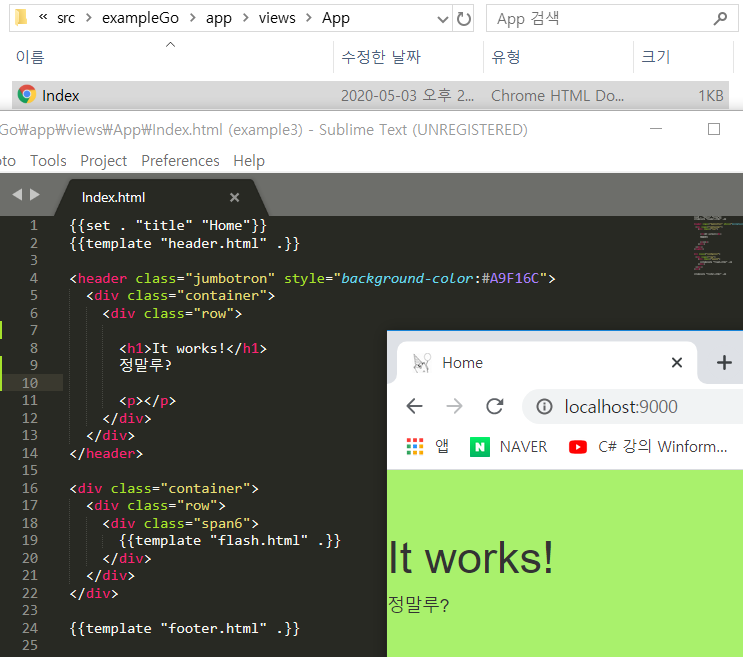Select the Index file name in Explorer
Viewport: 743px width, 657px height.
[x=60, y=96]
